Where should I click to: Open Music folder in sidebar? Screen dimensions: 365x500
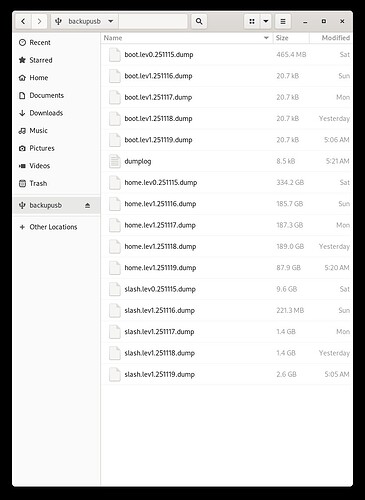click(x=56, y=131)
